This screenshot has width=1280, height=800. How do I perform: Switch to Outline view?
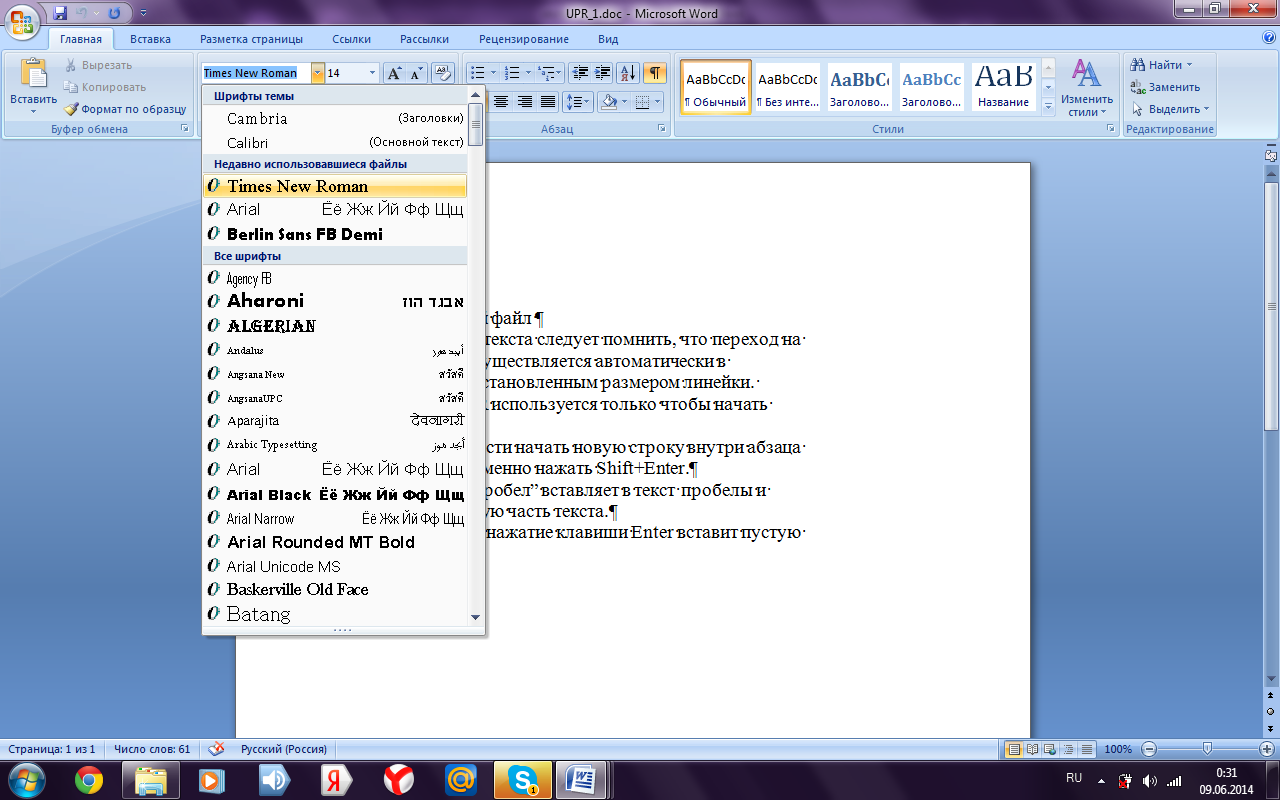tap(1068, 749)
